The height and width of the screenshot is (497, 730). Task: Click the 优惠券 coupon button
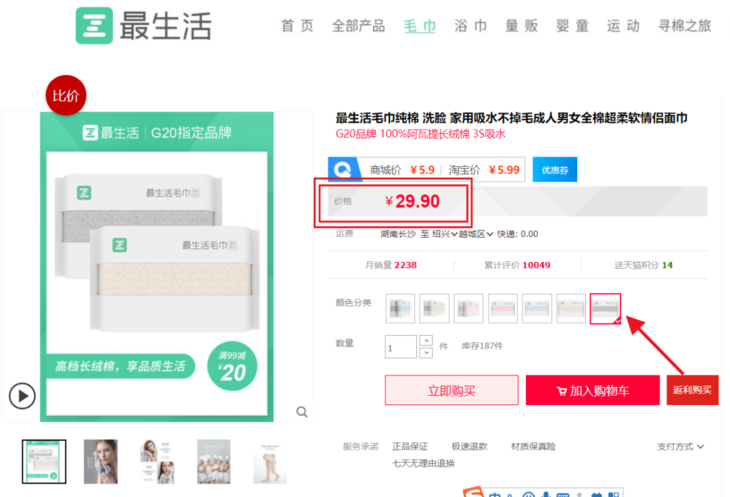point(554,170)
